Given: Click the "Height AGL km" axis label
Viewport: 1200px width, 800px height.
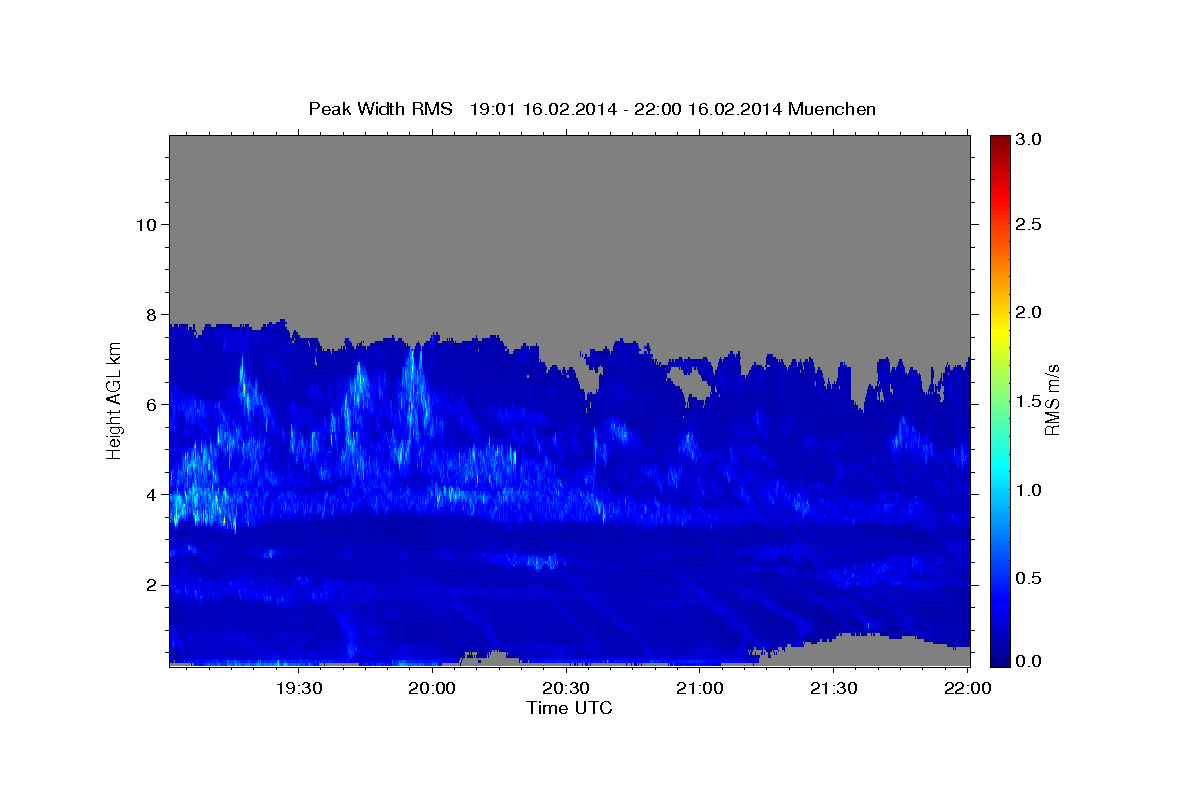Looking at the screenshot, I should pos(114,401).
